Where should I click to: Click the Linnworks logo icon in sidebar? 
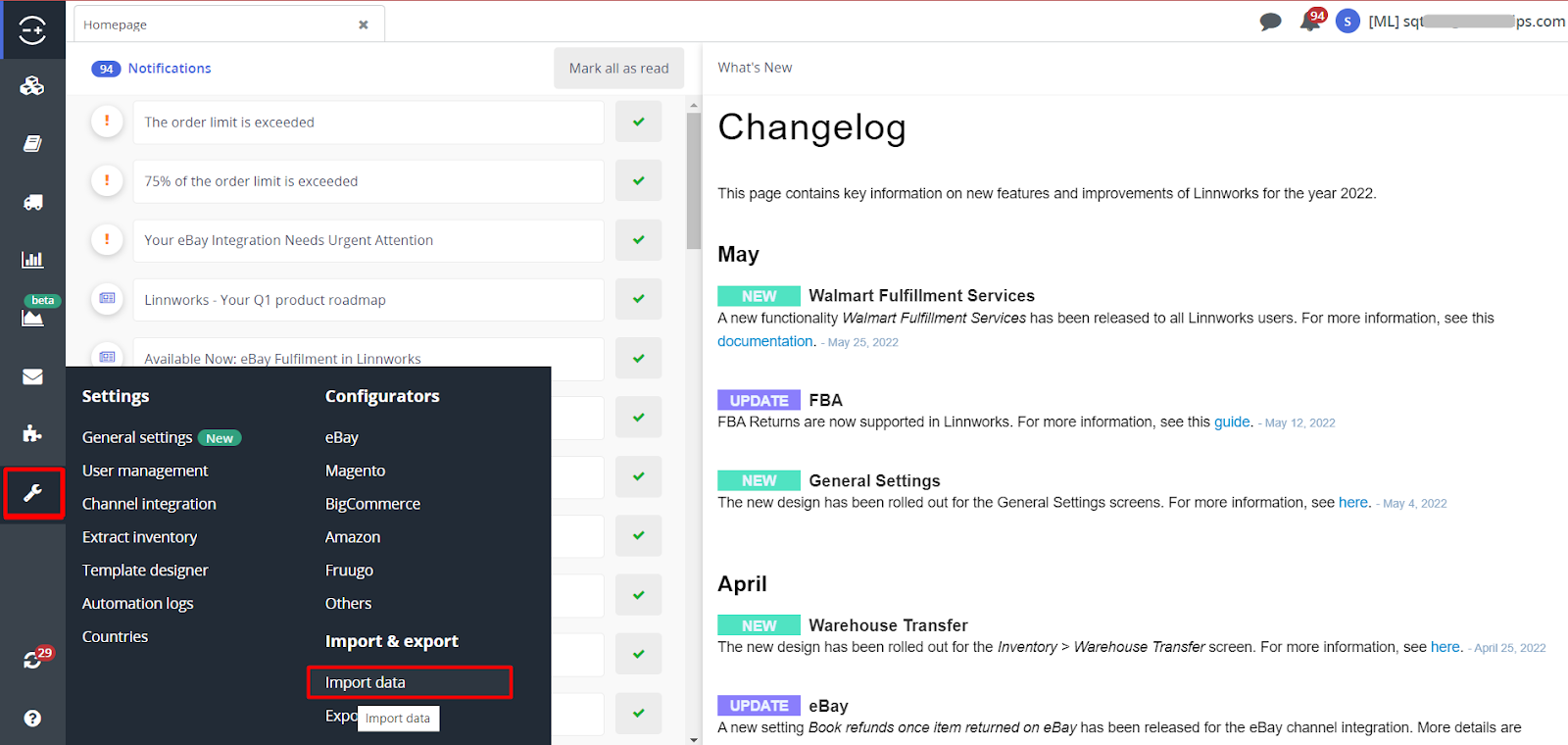(x=32, y=29)
